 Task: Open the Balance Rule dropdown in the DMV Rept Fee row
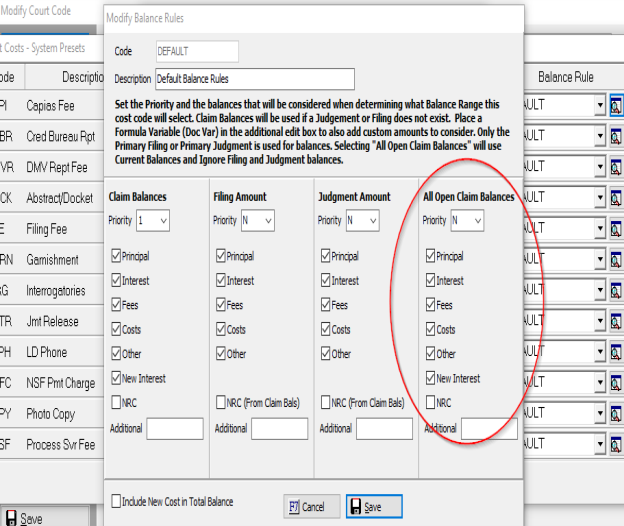click(x=600, y=167)
